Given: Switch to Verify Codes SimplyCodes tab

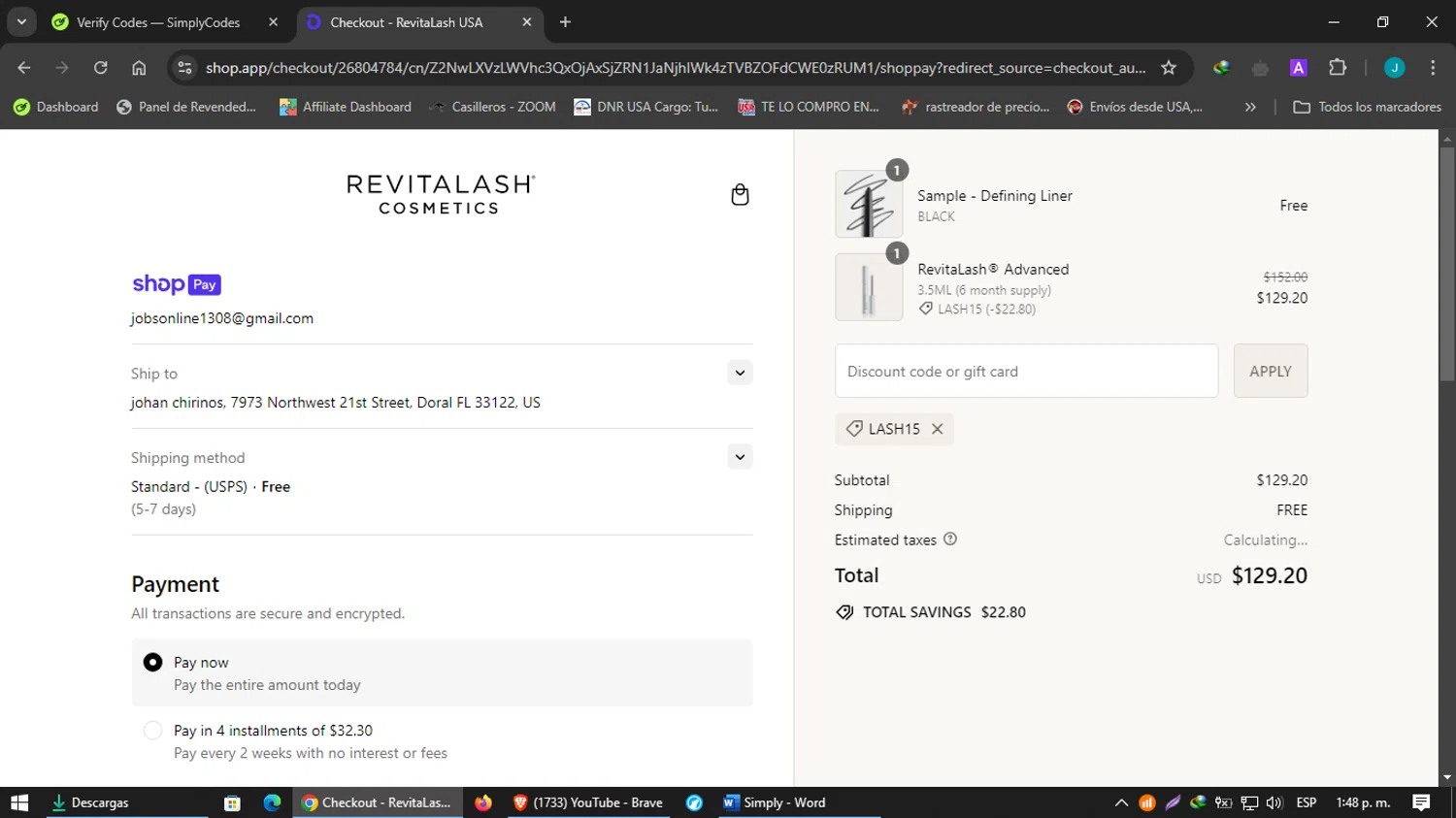Looking at the screenshot, I should tap(158, 21).
